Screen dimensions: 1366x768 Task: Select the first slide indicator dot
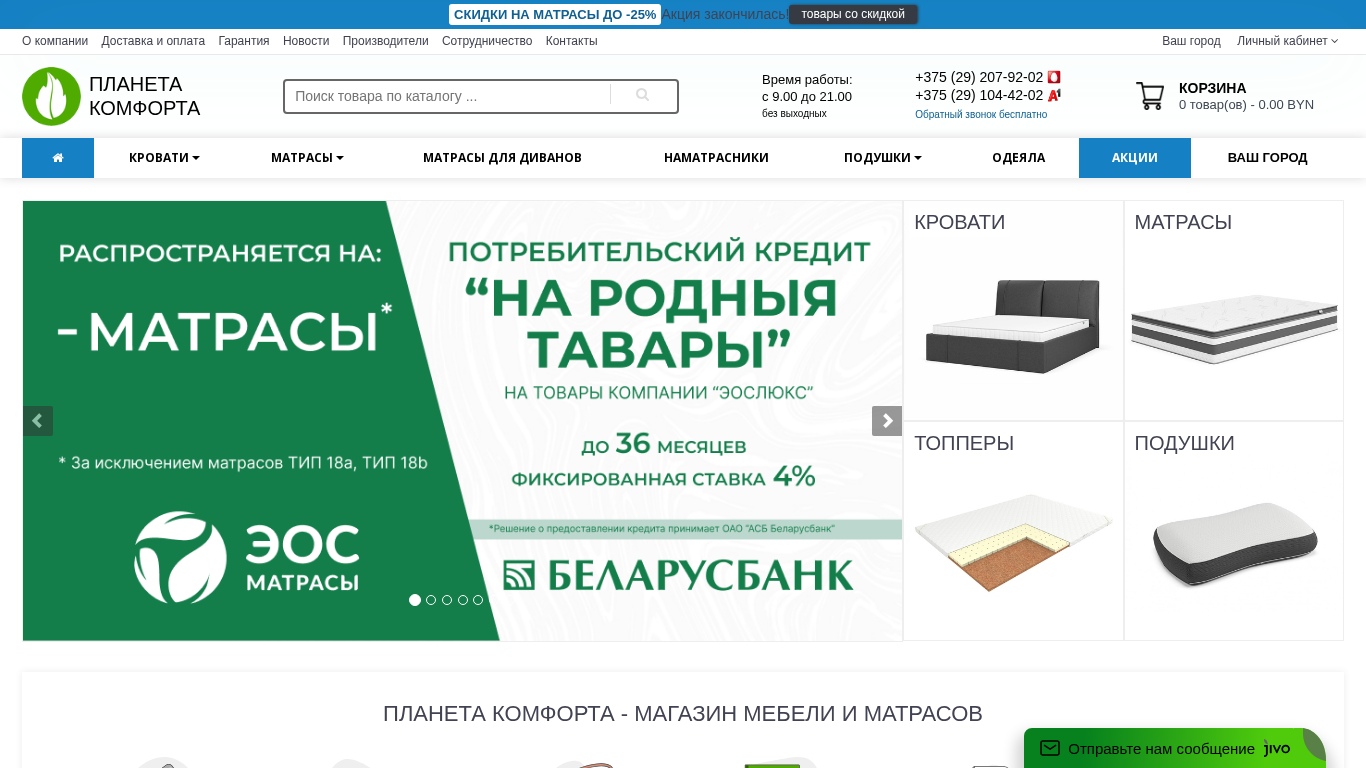click(x=415, y=600)
